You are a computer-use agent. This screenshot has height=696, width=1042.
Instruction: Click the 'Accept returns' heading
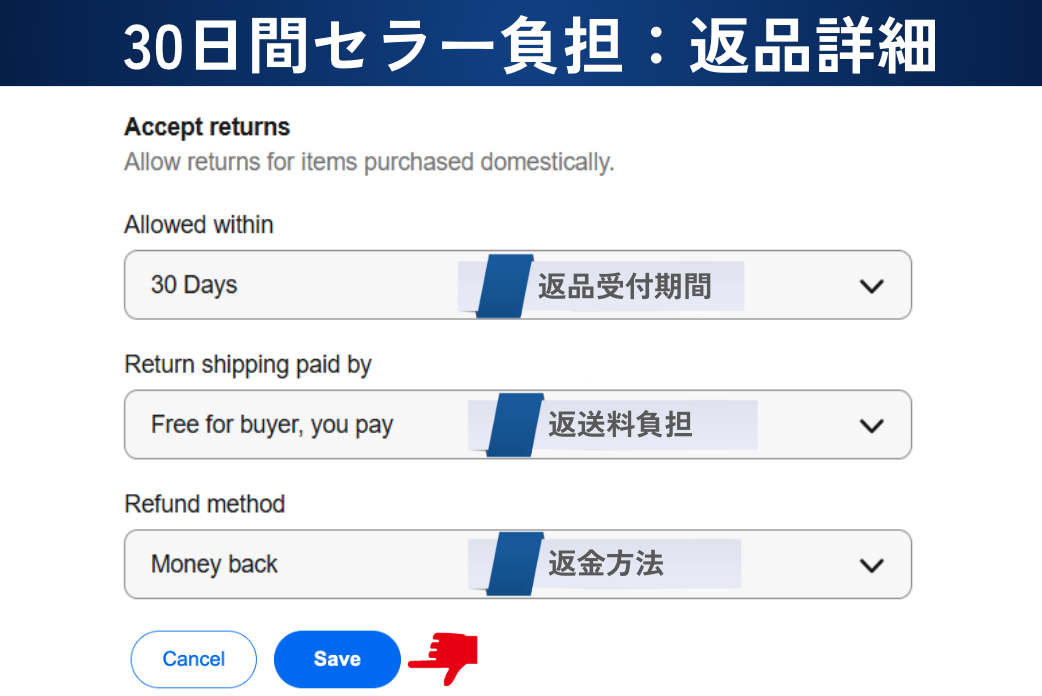coord(207,127)
